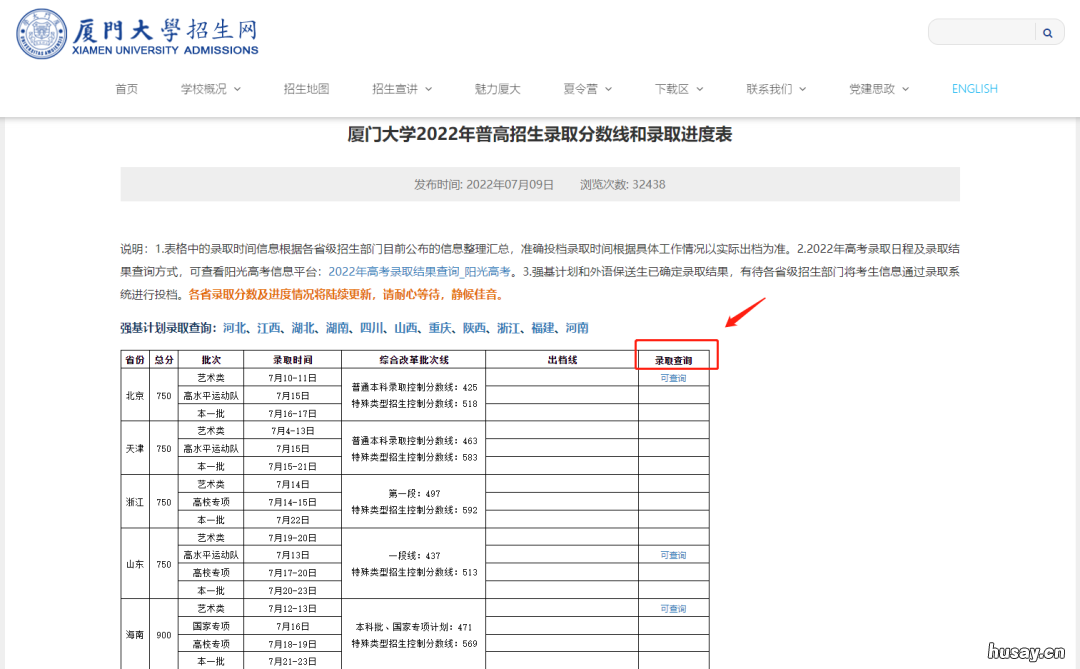Open the 下载区 dropdown menu
1080x669 pixels.
click(678, 88)
